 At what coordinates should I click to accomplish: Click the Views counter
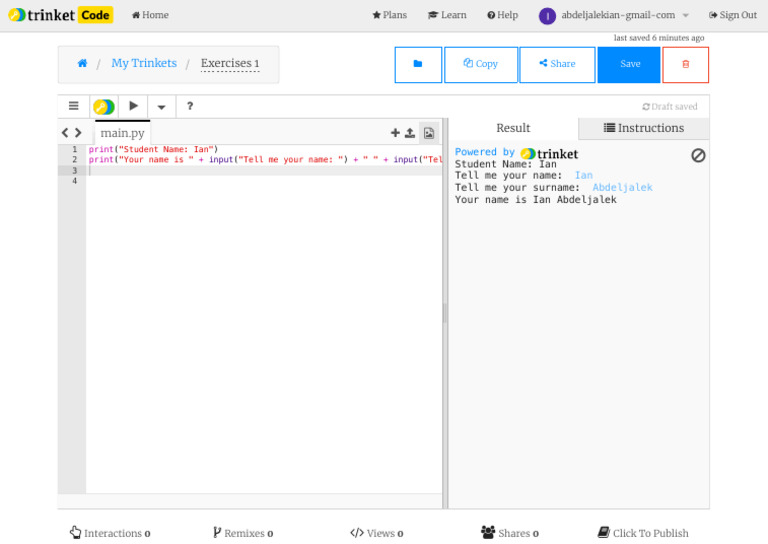pyautogui.click(x=377, y=533)
